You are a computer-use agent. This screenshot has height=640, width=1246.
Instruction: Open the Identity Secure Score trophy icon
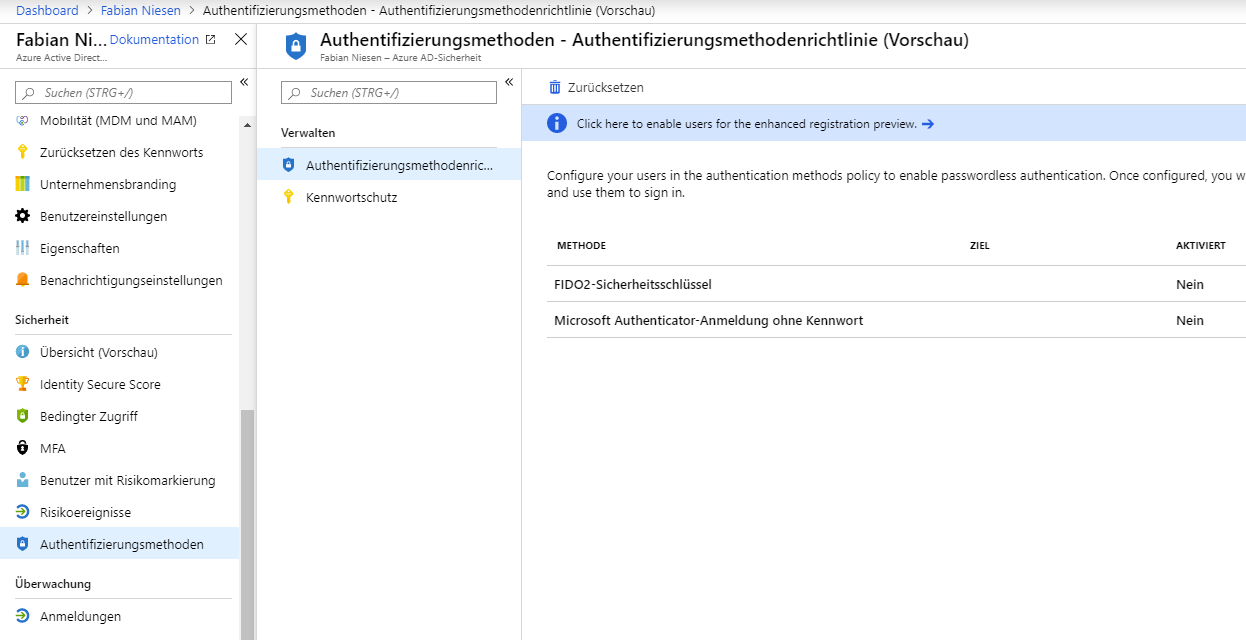(23, 384)
